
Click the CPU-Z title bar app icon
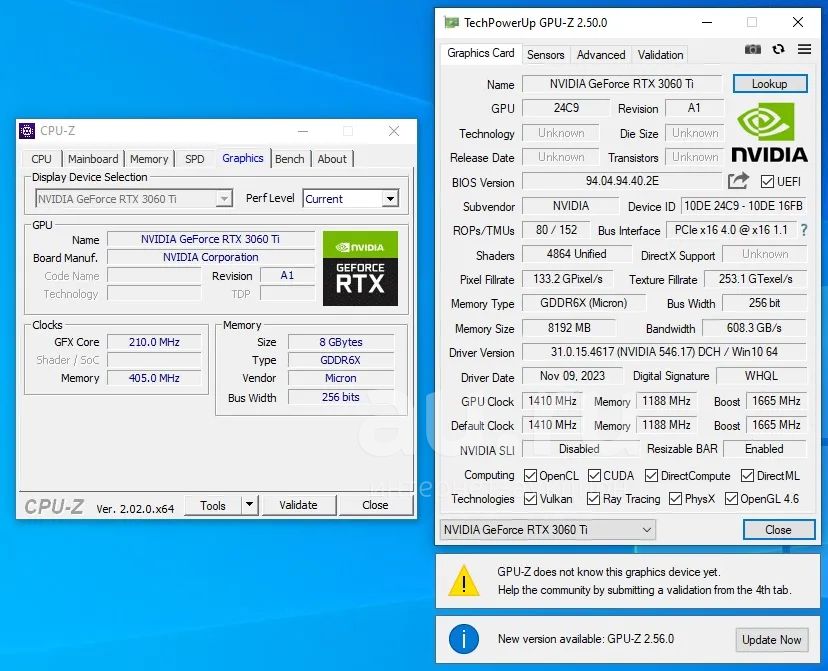27,130
